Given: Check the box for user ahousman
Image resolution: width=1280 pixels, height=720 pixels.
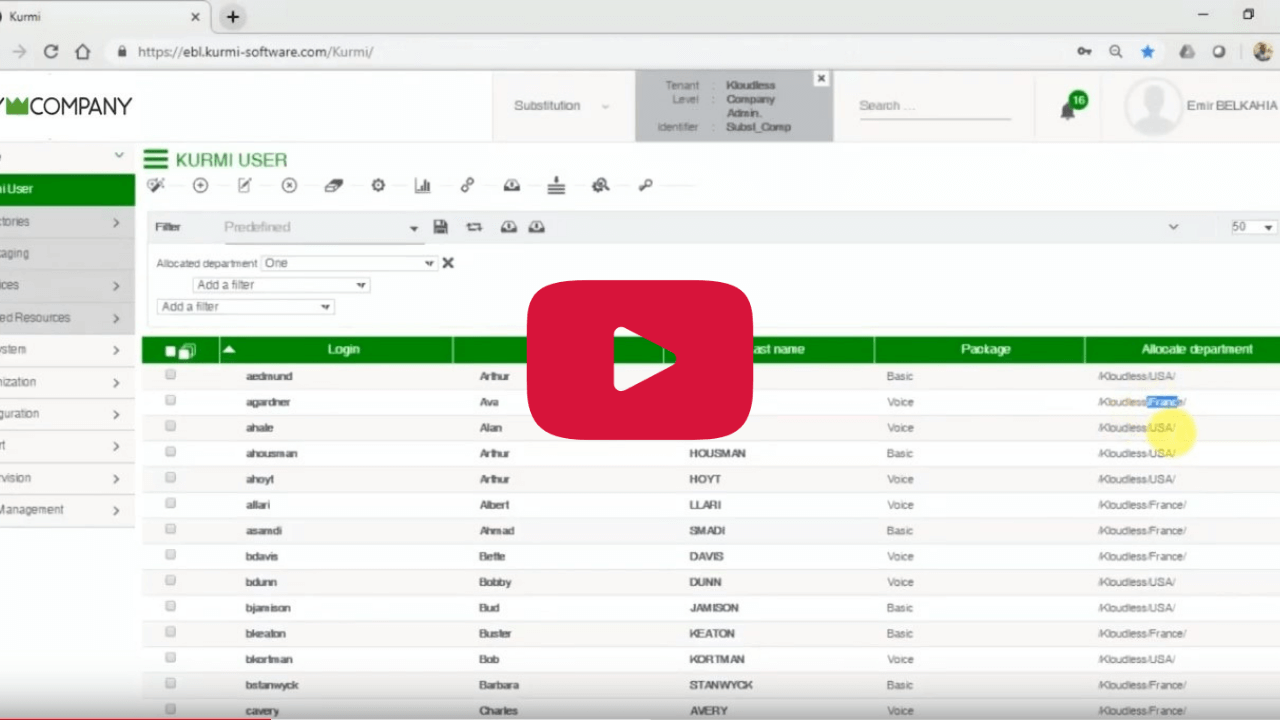Looking at the screenshot, I should (x=170, y=452).
